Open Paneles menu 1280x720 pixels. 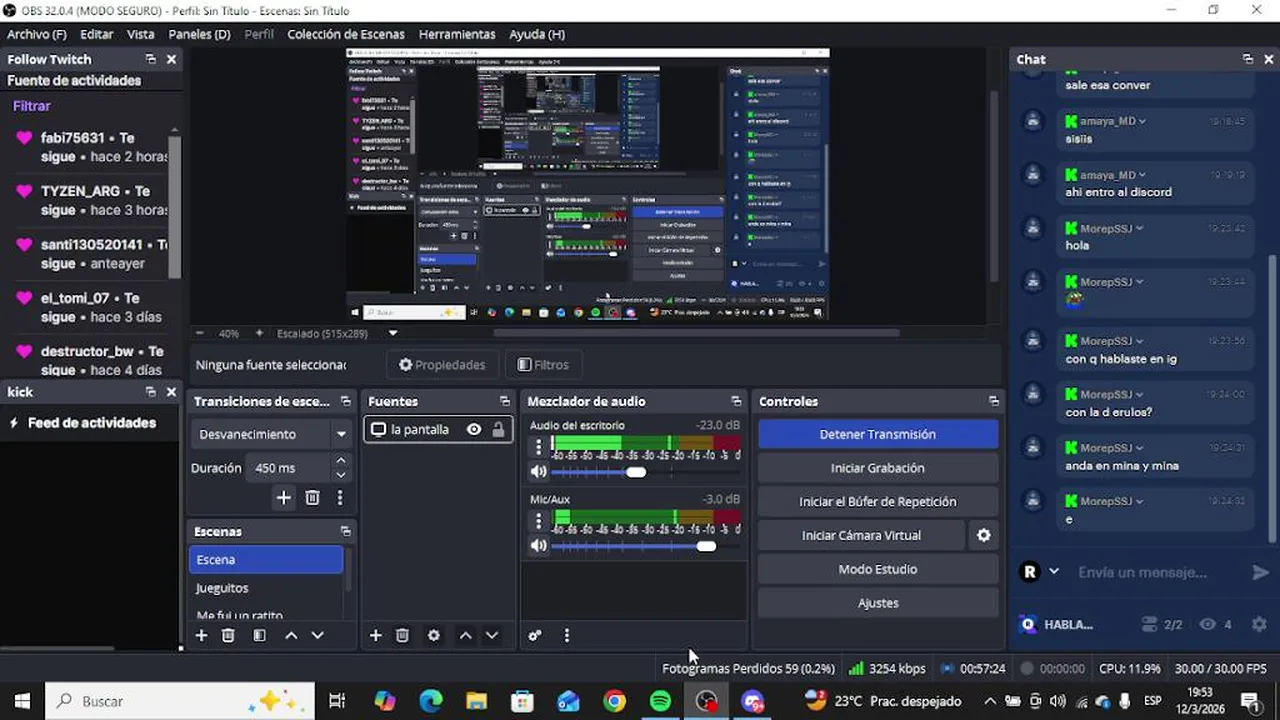(199, 34)
